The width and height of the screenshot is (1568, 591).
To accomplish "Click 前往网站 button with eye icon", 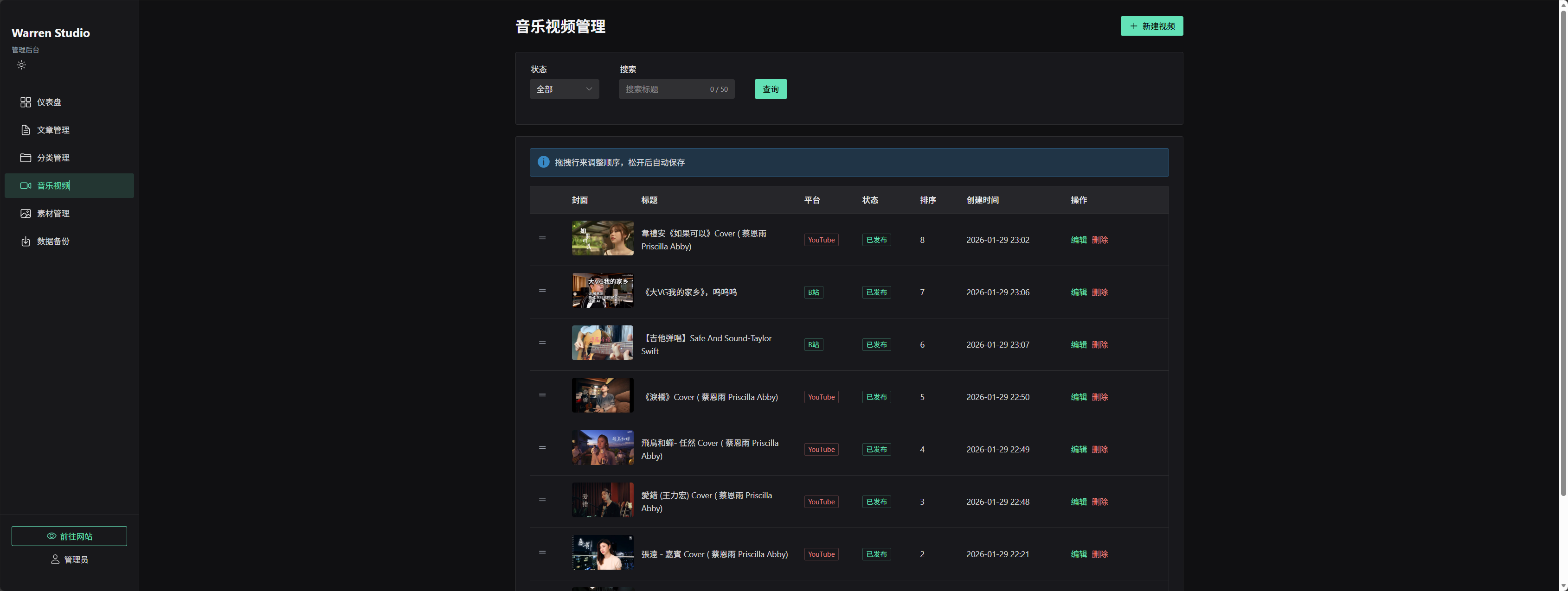I will tap(70, 536).
